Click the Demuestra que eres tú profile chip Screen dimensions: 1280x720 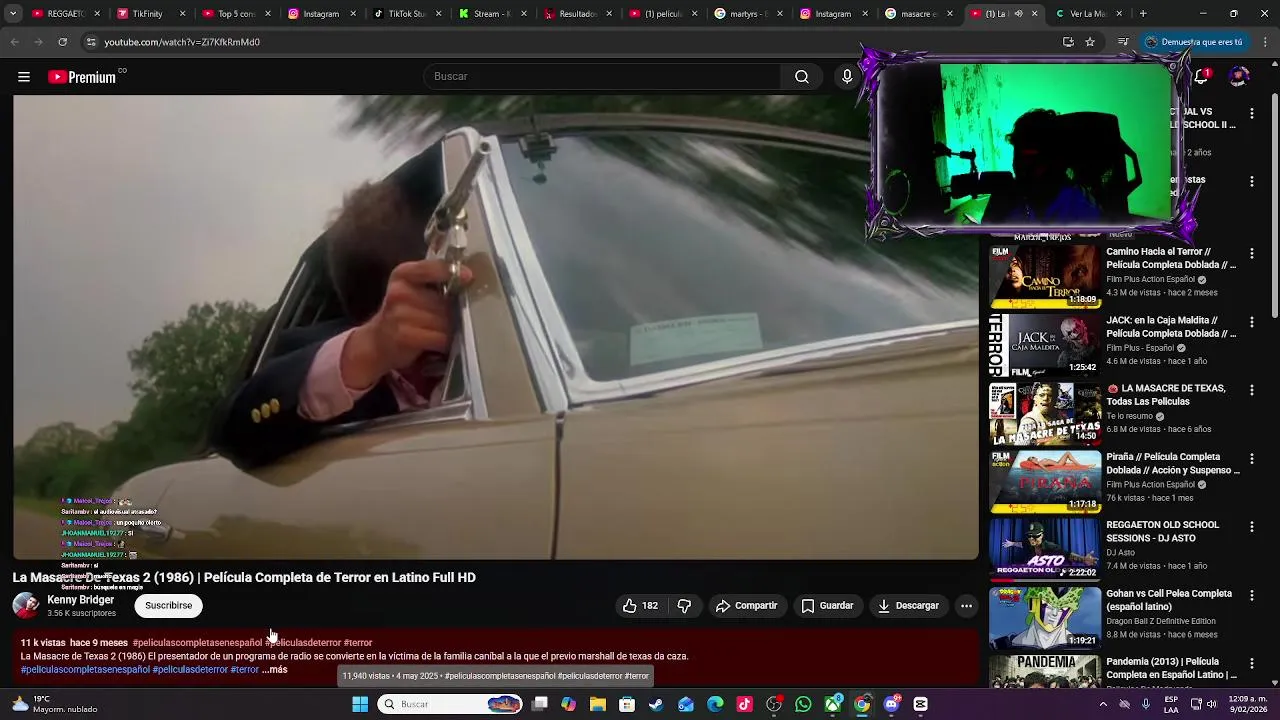coord(1194,42)
